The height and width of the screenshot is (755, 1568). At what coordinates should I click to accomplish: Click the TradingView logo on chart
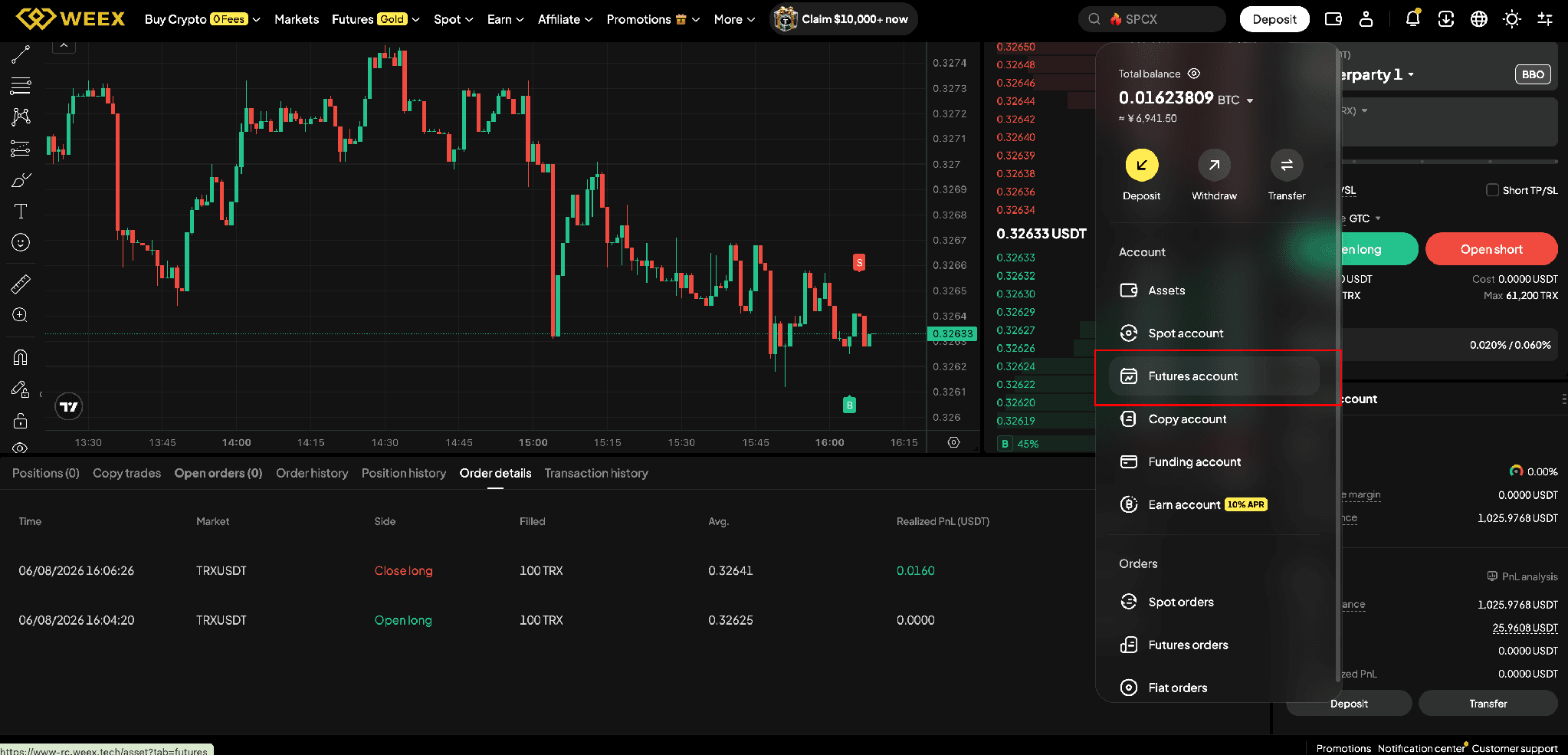click(x=69, y=407)
